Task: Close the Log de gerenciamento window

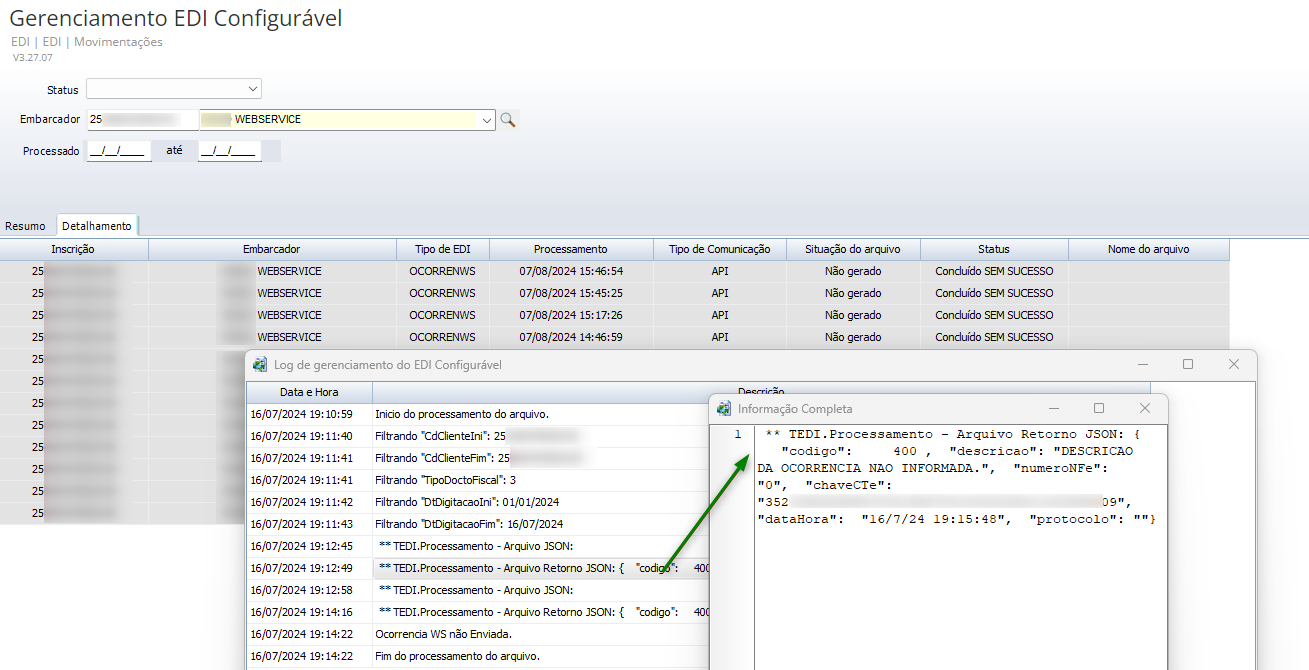Action: coord(1234,365)
